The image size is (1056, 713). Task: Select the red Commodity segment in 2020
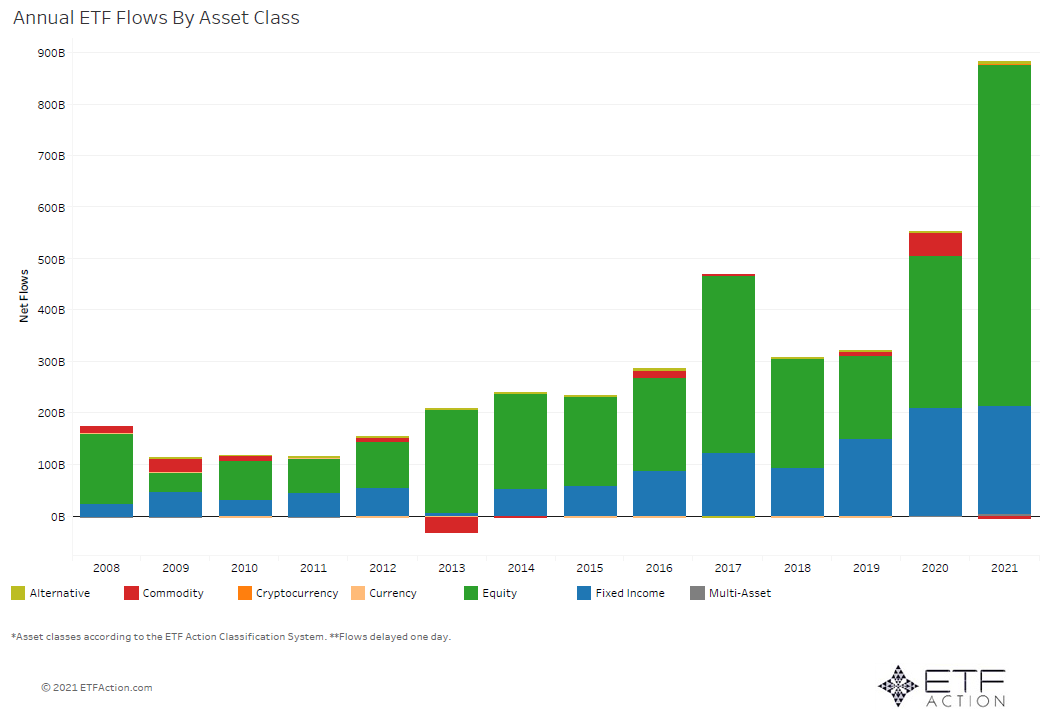pos(935,244)
